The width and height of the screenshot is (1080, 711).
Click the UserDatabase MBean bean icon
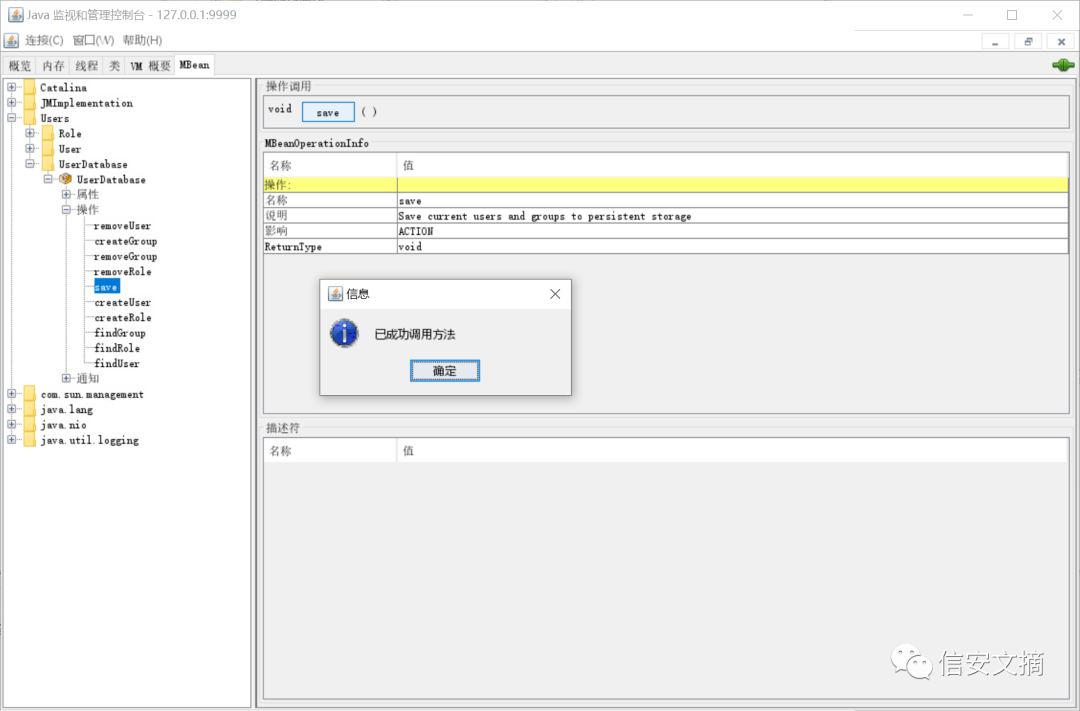click(65, 179)
